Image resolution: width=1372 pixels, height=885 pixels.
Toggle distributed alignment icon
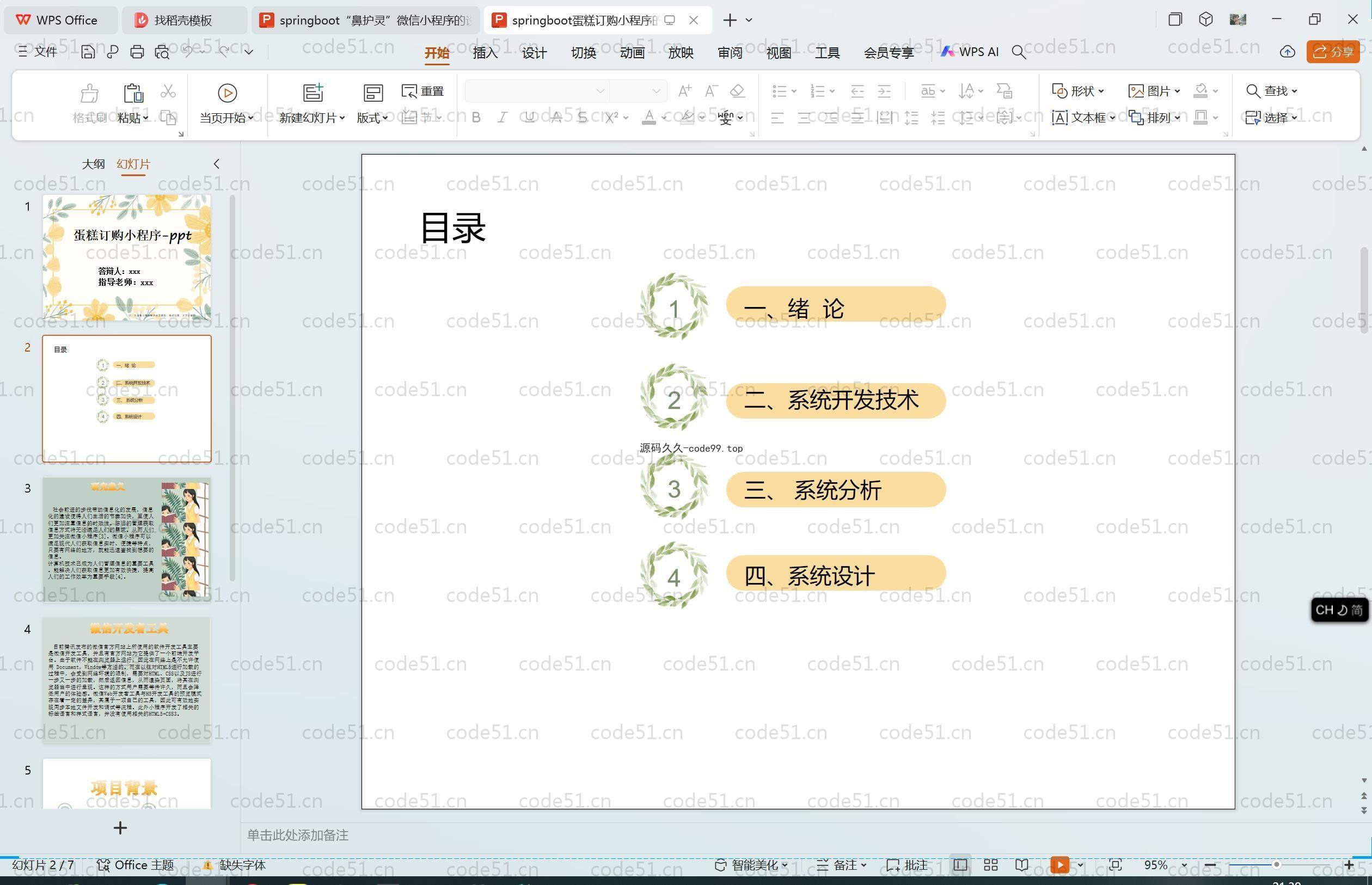tap(885, 118)
